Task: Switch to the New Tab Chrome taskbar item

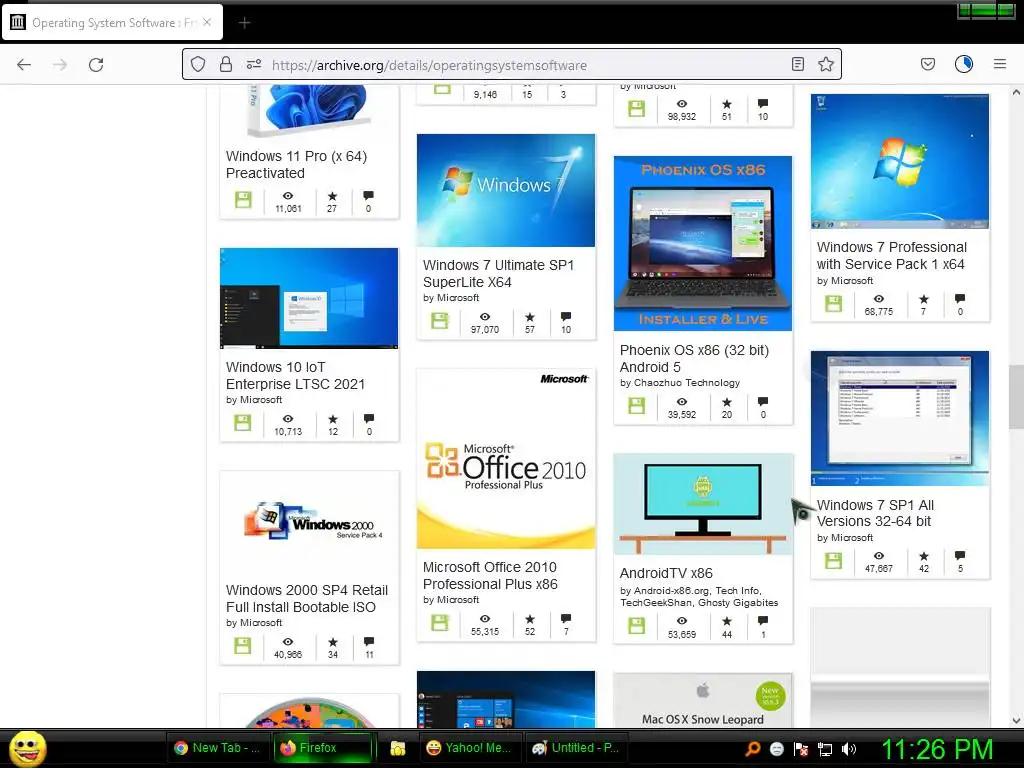Action: point(217,748)
